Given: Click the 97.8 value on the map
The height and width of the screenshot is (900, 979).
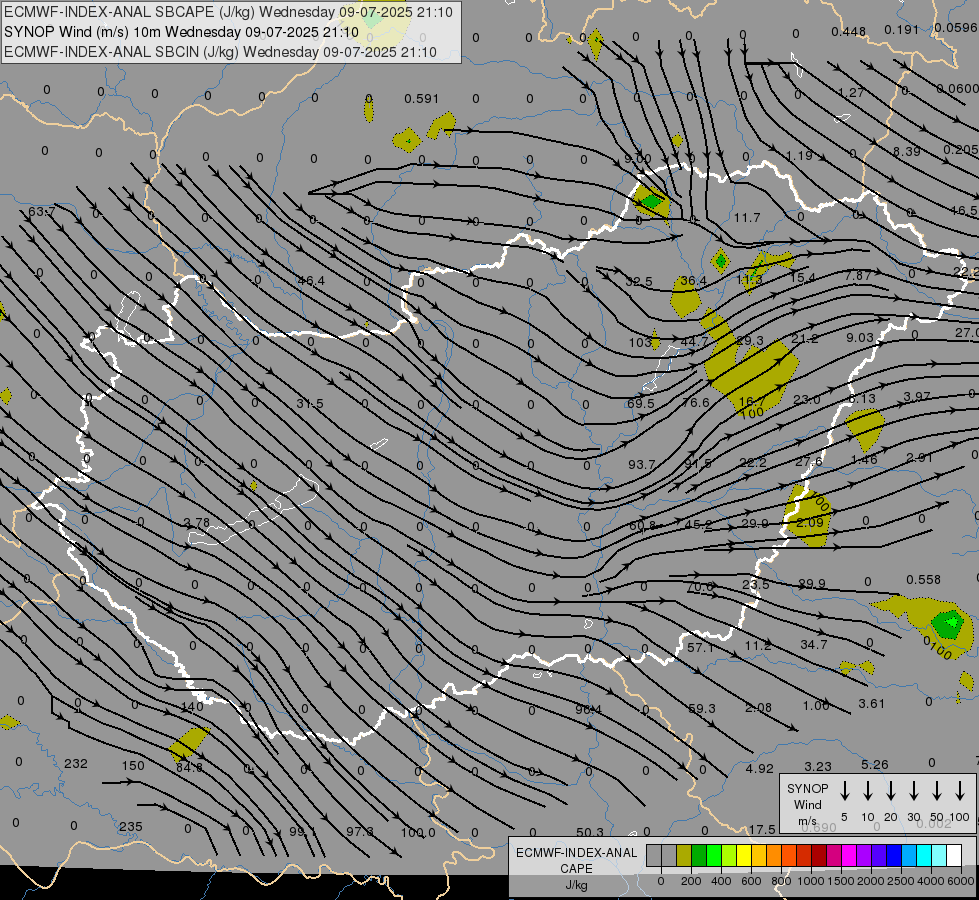Looking at the screenshot, I should pyautogui.click(x=360, y=832).
